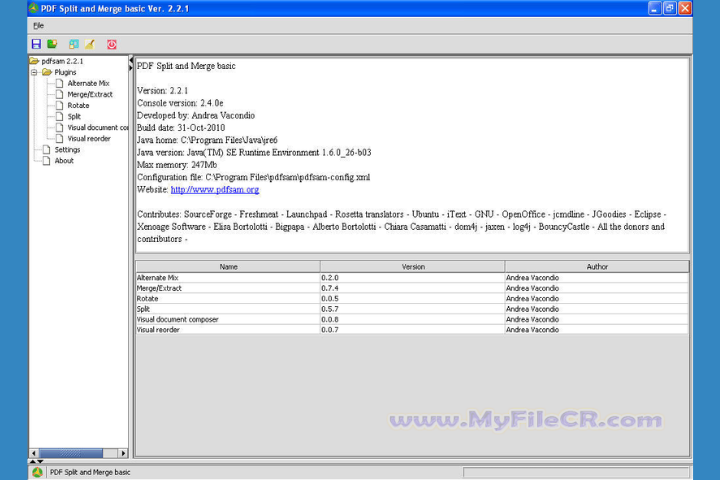Select Visual document composer table cell

(228, 319)
